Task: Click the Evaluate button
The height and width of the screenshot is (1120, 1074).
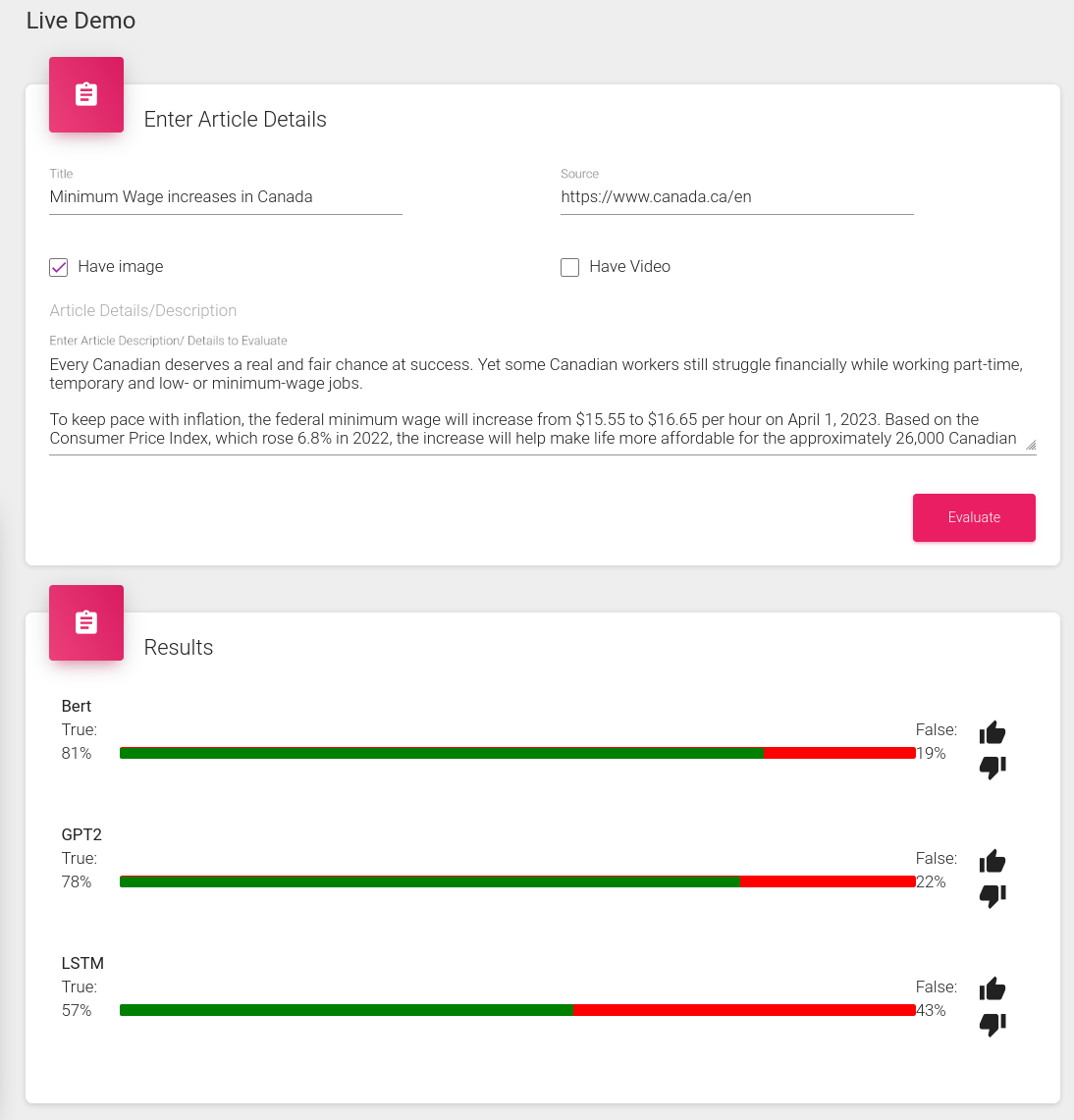Action: click(974, 517)
